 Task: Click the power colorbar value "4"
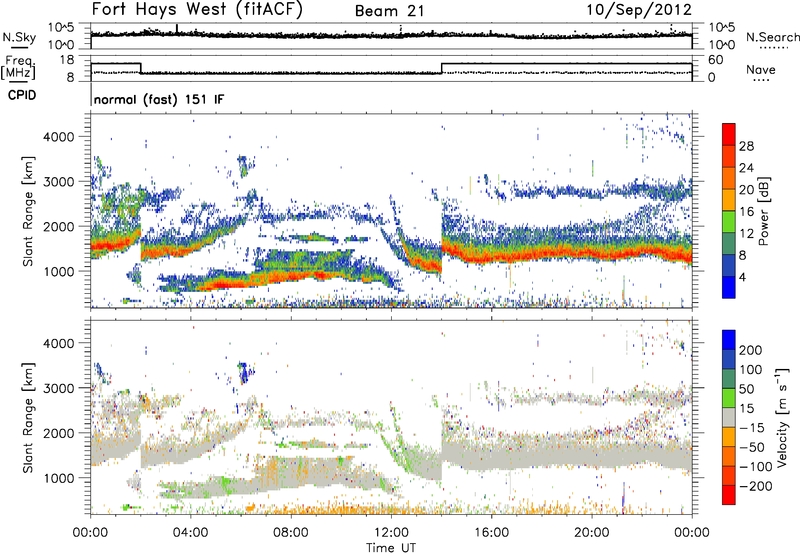point(742,277)
